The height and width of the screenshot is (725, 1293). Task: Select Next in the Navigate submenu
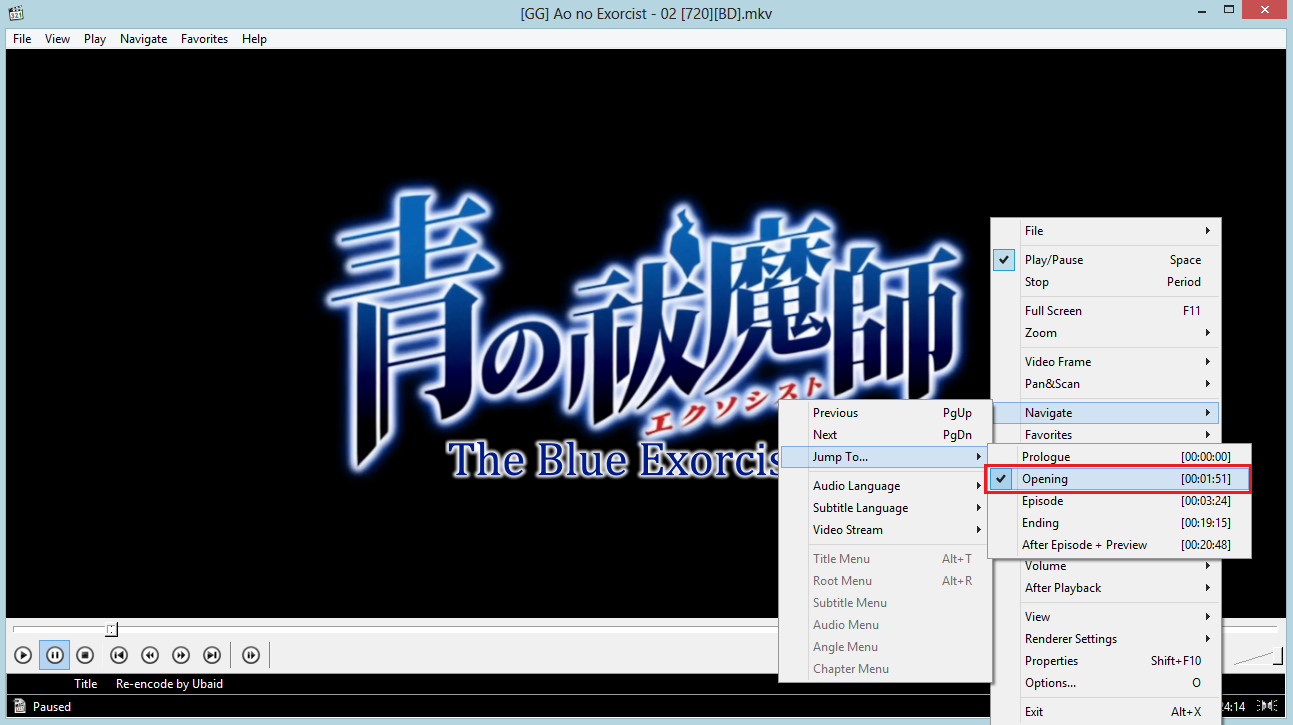click(x=884, y=435)
